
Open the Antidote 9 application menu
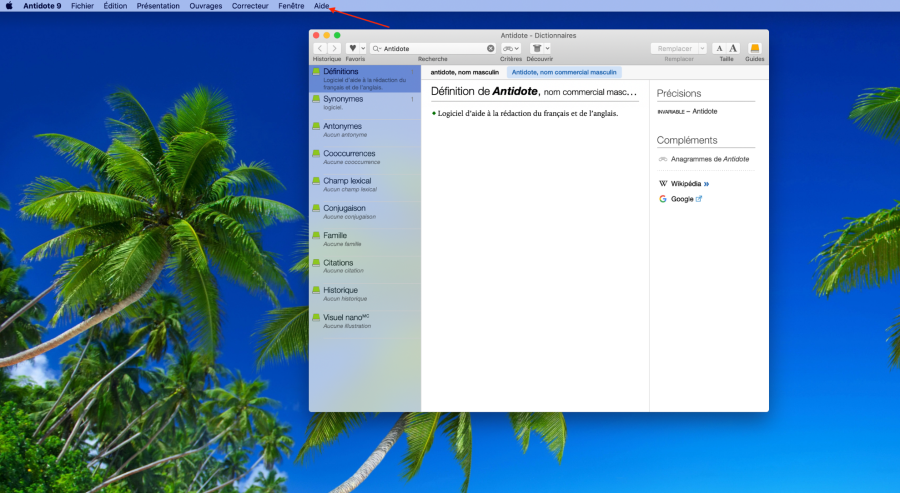pyautogui.click(x=42, y=6)
